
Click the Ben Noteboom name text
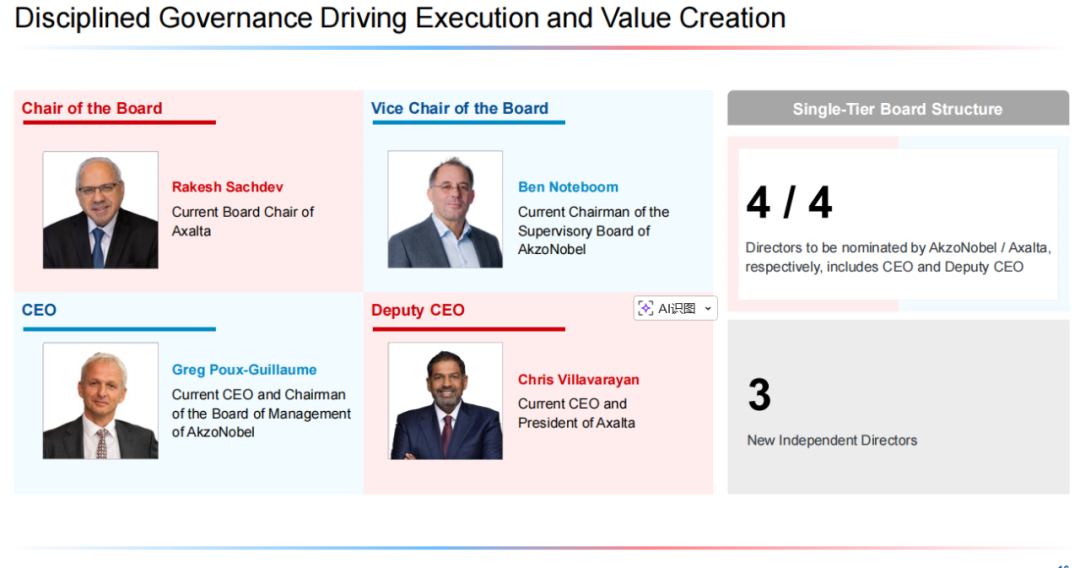coord(568,187)
